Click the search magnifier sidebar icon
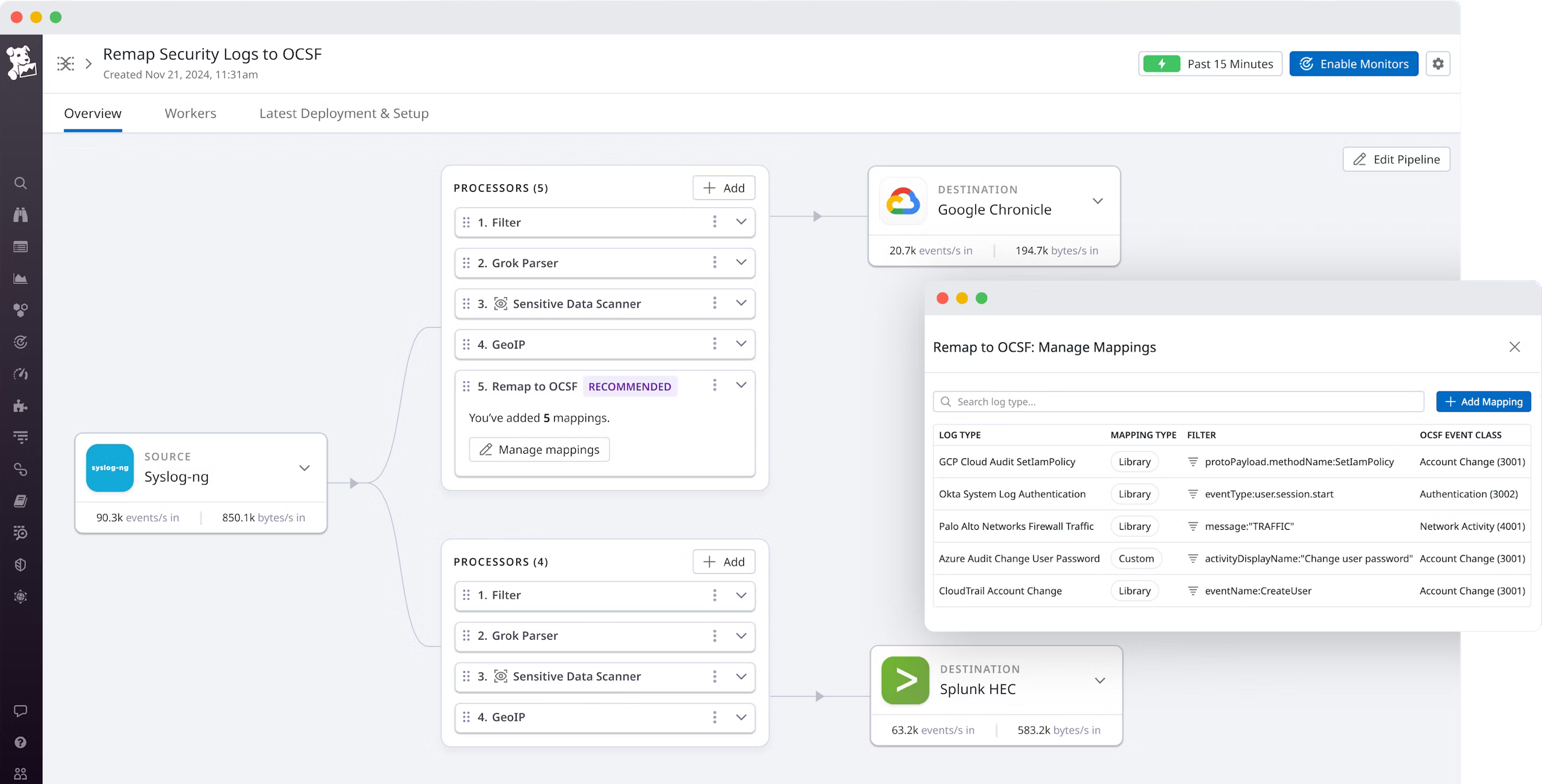Image resolution: width=1542 pixels, height=784 pixels. coord(21,183)
